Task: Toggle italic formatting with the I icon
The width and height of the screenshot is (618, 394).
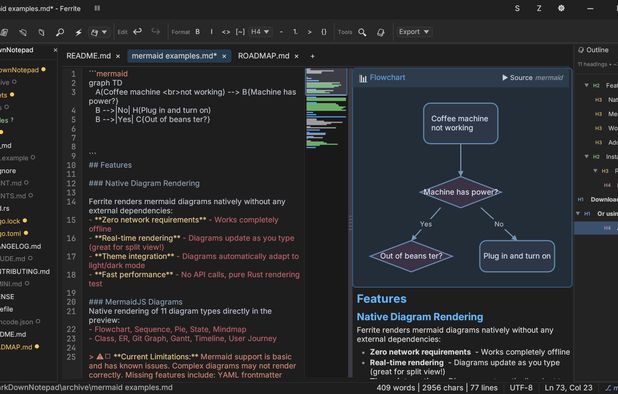Action: tap(211, 32)
